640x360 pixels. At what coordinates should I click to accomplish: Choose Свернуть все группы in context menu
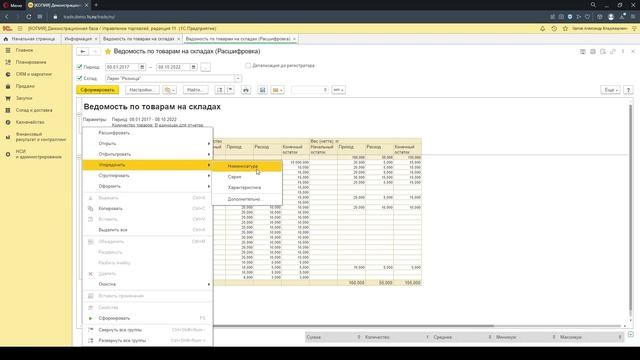147,330
